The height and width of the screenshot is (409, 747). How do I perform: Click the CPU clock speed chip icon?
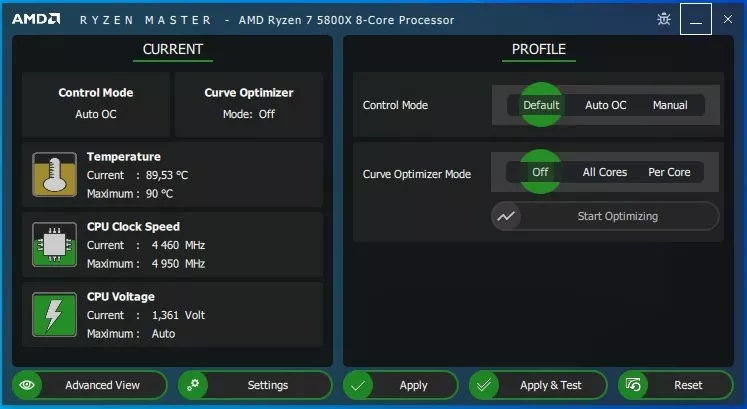click(54, 244)
